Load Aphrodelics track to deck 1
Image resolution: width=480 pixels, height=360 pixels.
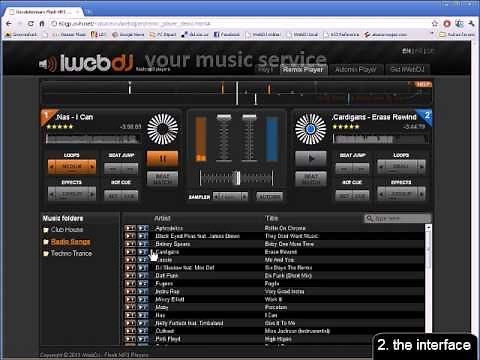pos(130,228)
